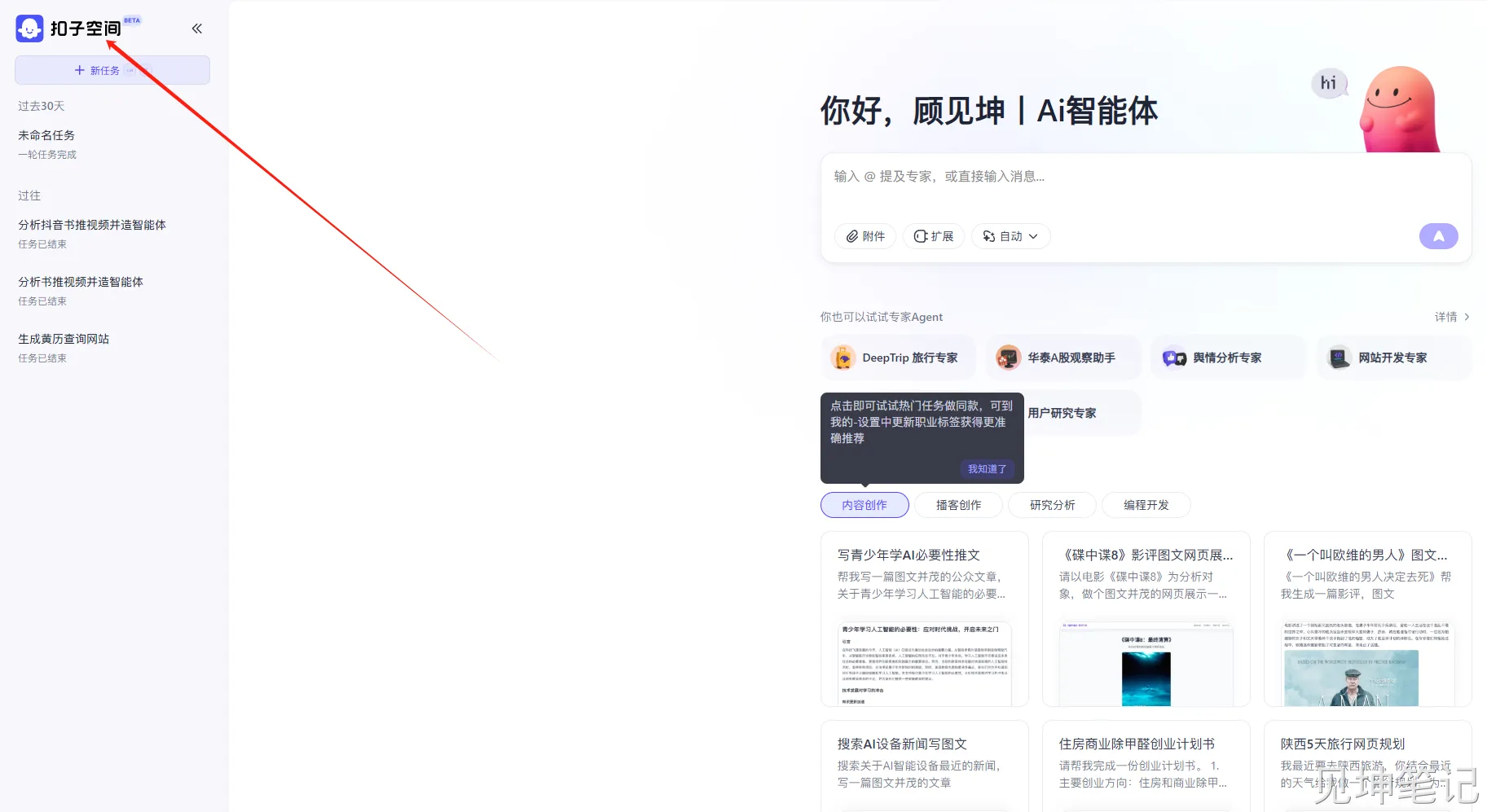Open the 《碟中谍8》 review template thumbnail
The image size is (1487, 812).
tap(1146, 664)
